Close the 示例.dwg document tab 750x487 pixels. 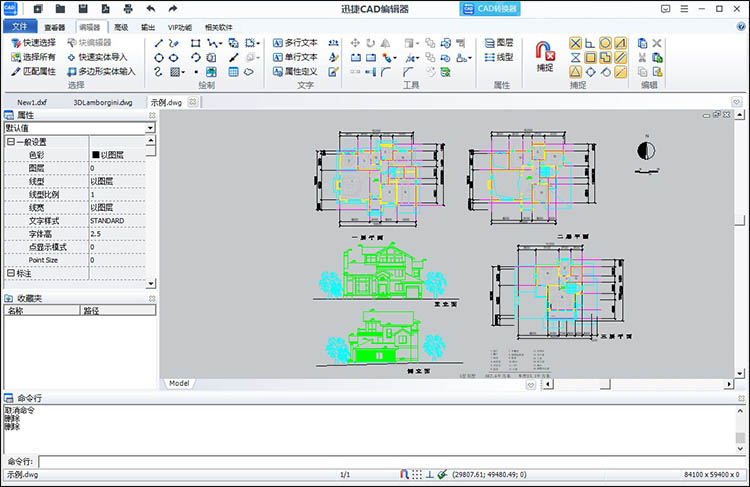[192, 101]
